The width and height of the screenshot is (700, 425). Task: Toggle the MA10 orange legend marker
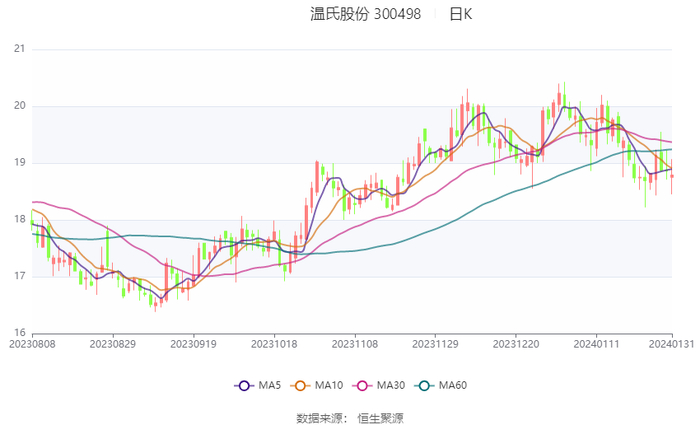click(x=300, y=386)
